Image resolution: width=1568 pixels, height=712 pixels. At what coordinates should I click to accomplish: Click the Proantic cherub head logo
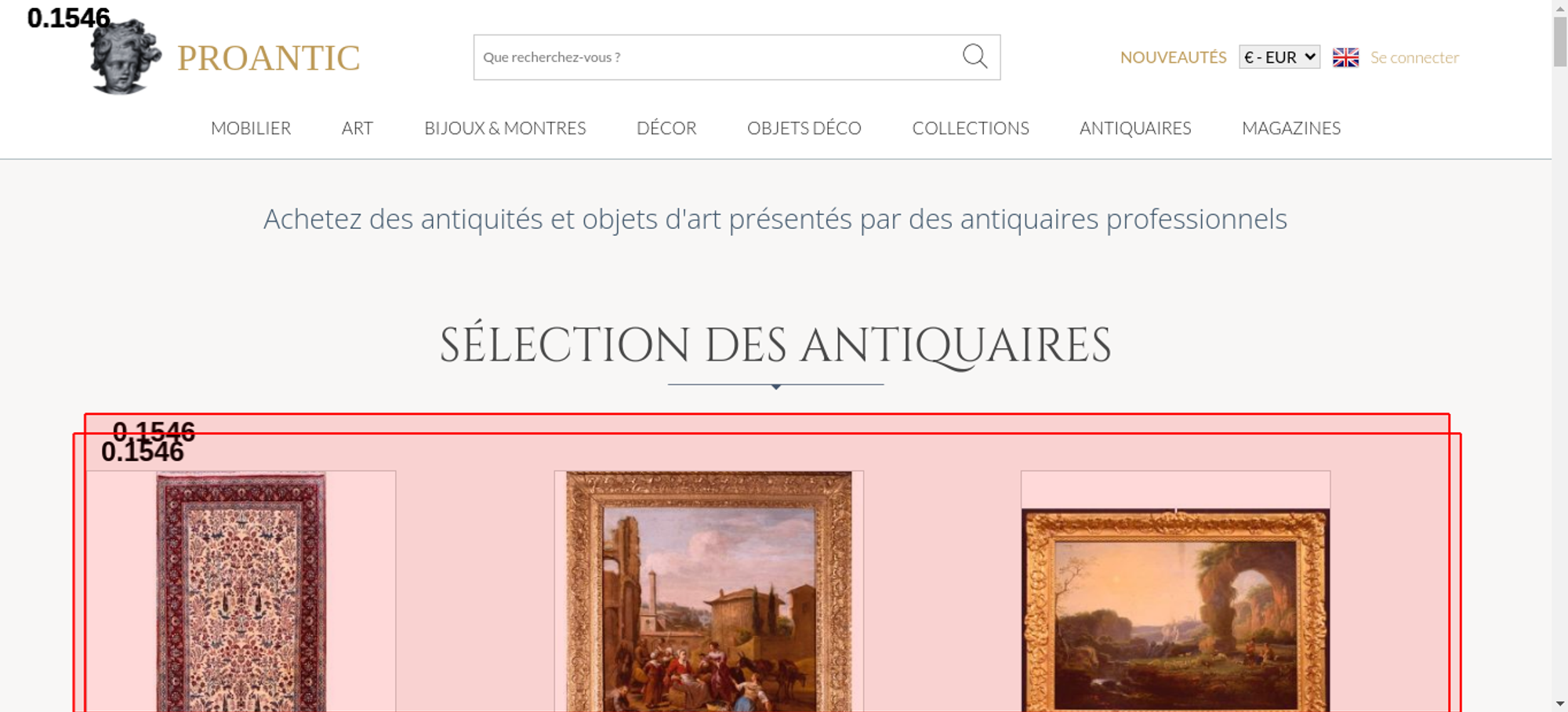pos(125,56)
